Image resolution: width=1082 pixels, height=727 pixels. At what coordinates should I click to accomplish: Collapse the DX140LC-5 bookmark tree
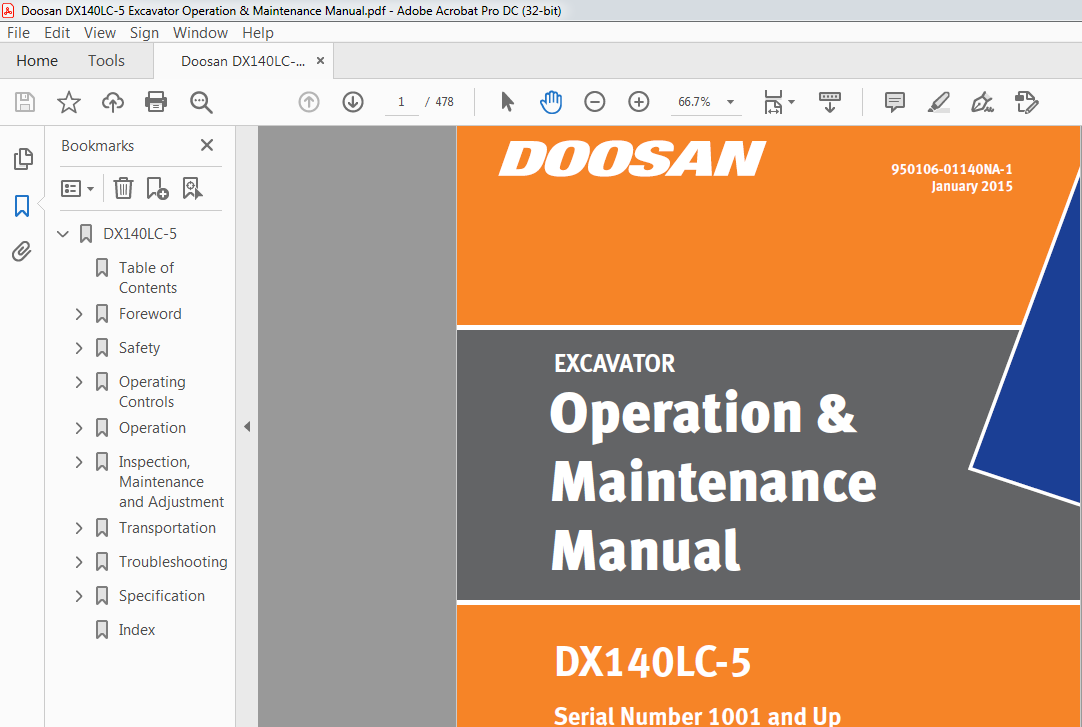click(x=63, y=234)
